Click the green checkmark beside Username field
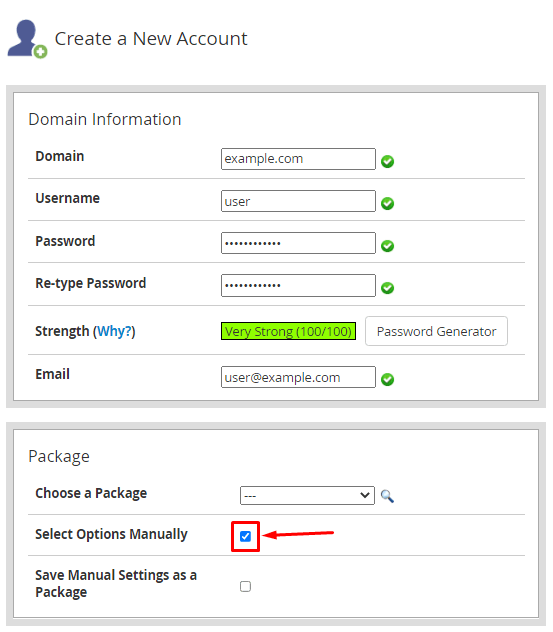 [387, 204]
